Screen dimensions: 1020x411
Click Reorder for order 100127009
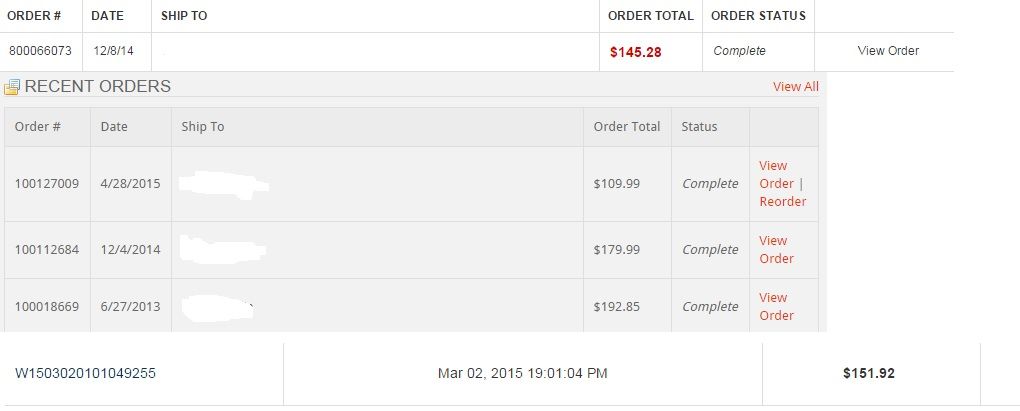[783, 202]
